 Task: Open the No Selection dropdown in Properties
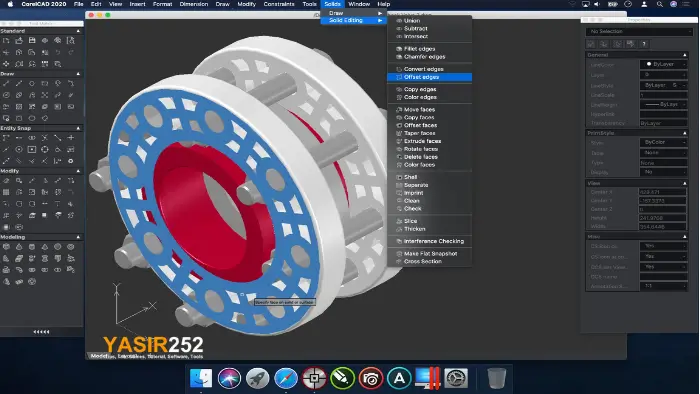[639, 31]
